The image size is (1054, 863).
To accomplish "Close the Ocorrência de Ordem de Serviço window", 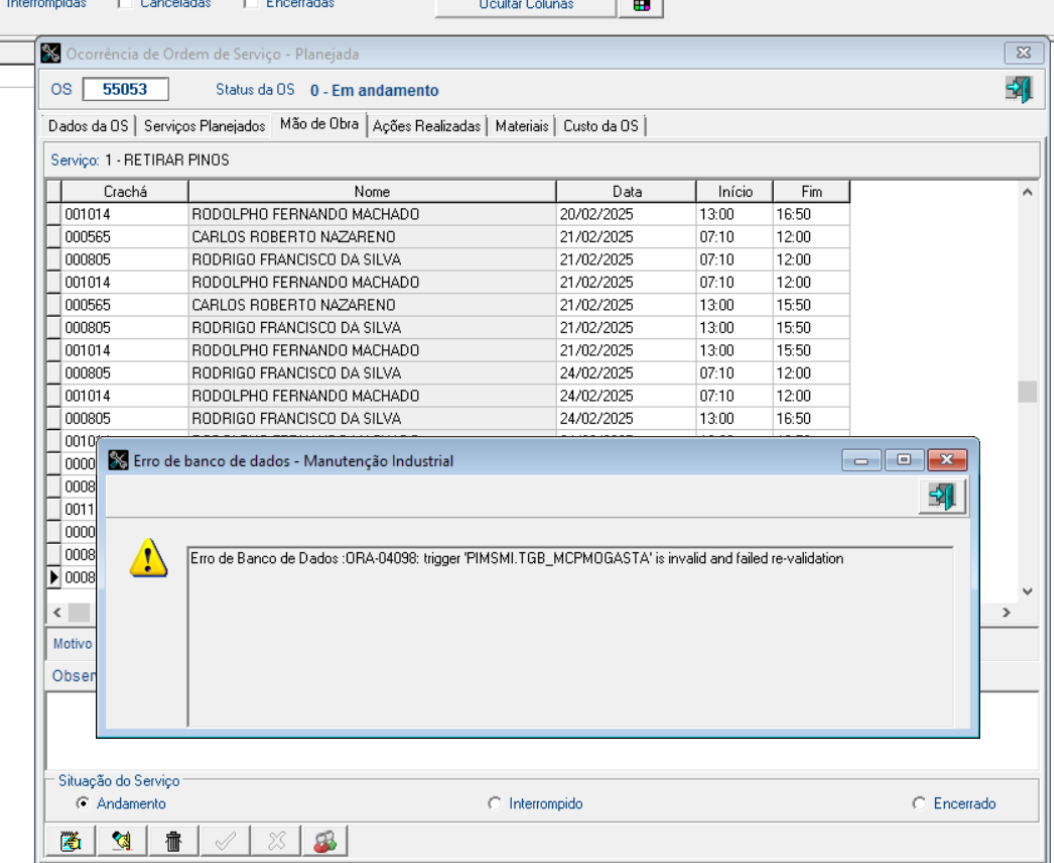I will (1024, 52).
